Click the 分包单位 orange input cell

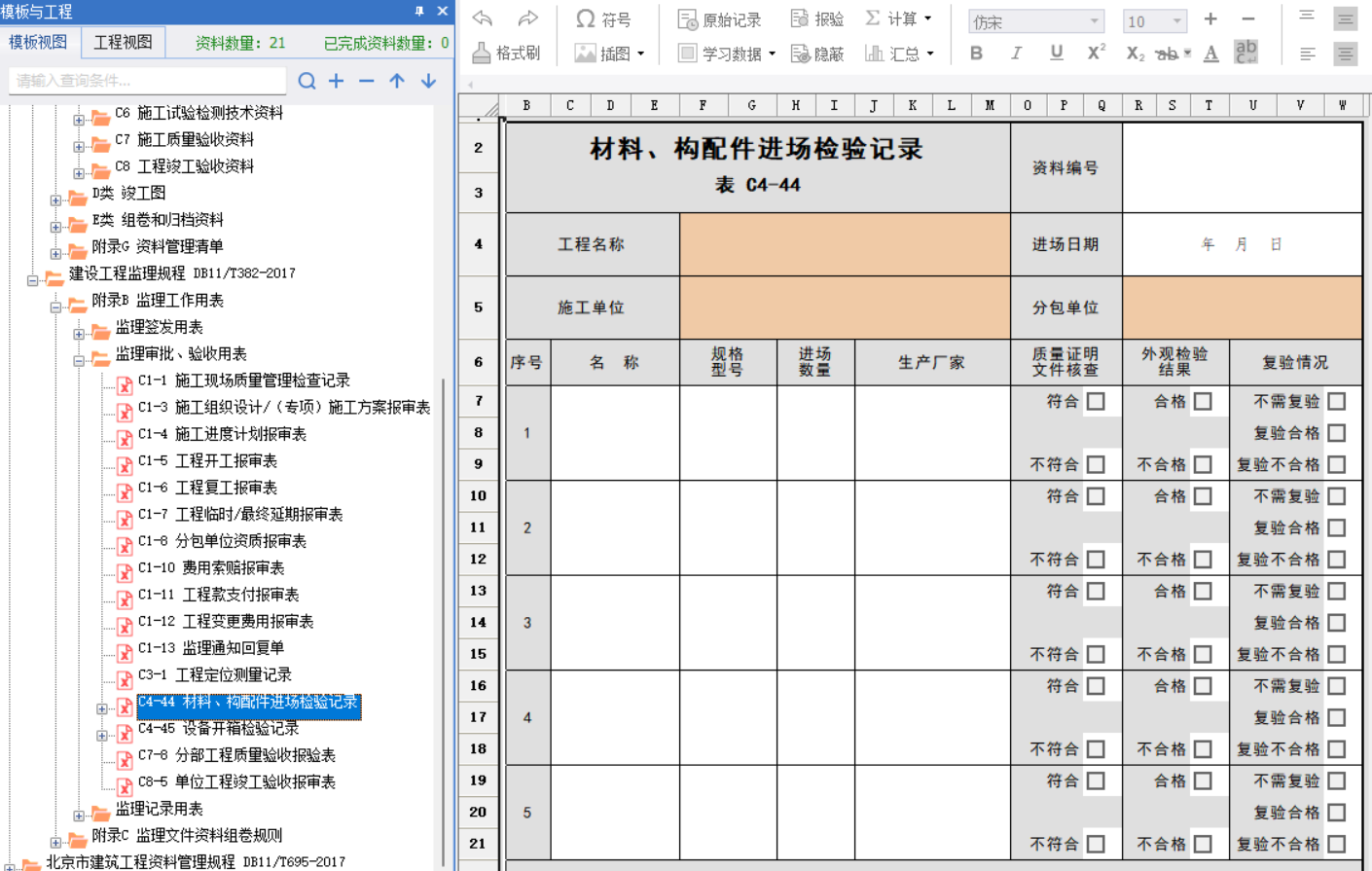coord(1242,308)
